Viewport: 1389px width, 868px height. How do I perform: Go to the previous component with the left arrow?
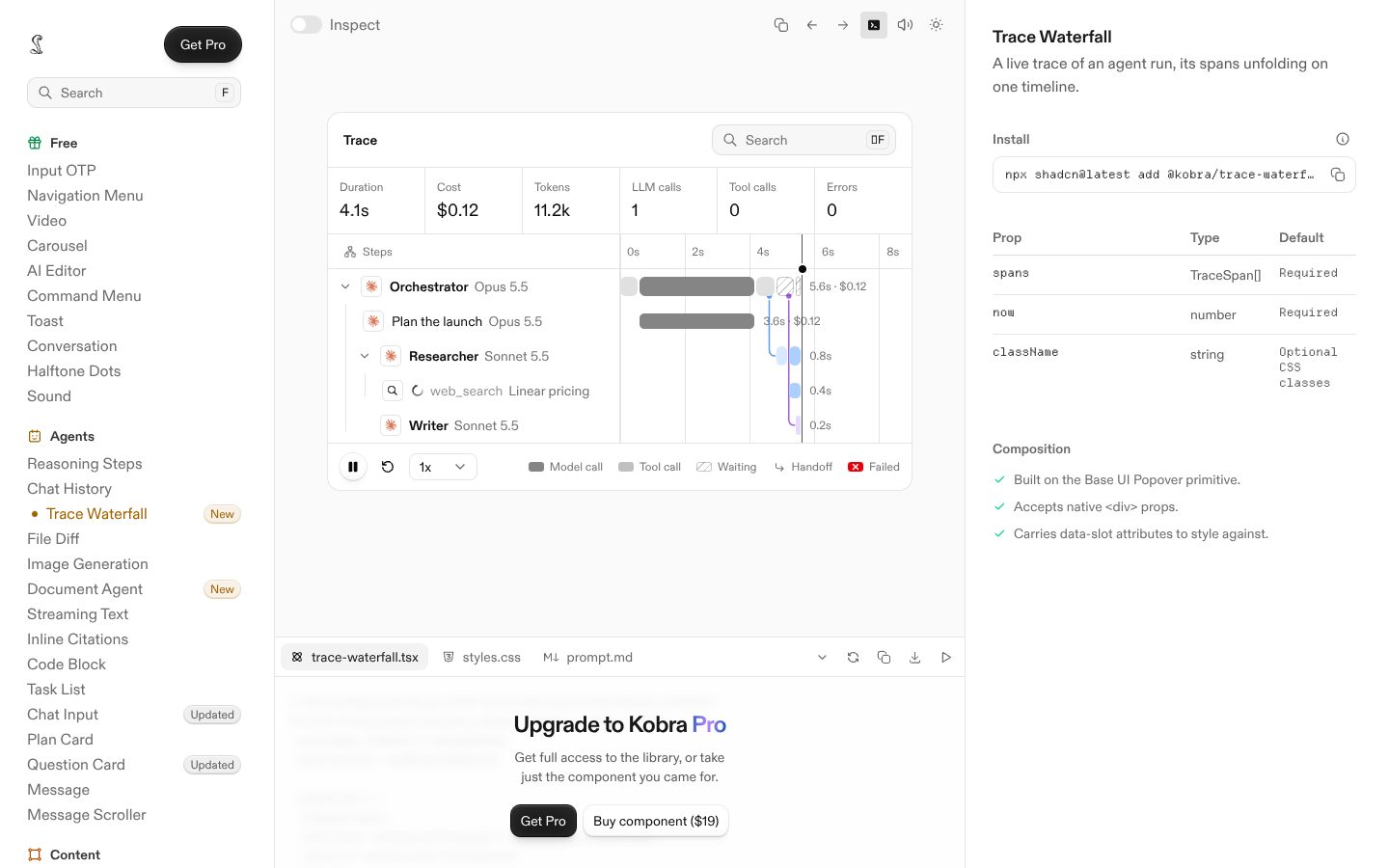(812, 25)
